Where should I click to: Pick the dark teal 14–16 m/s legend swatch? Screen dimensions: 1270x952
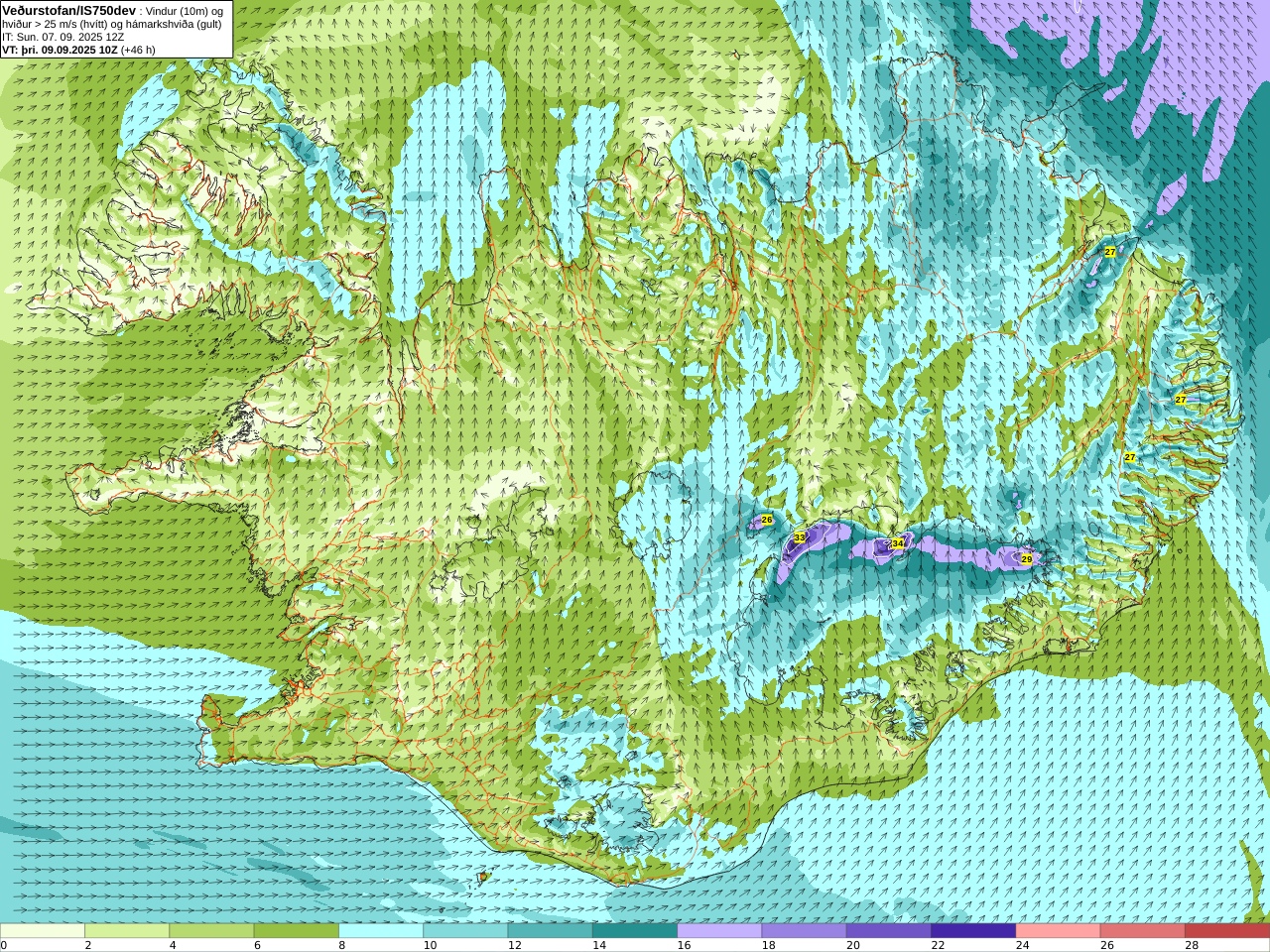(635, 931)
